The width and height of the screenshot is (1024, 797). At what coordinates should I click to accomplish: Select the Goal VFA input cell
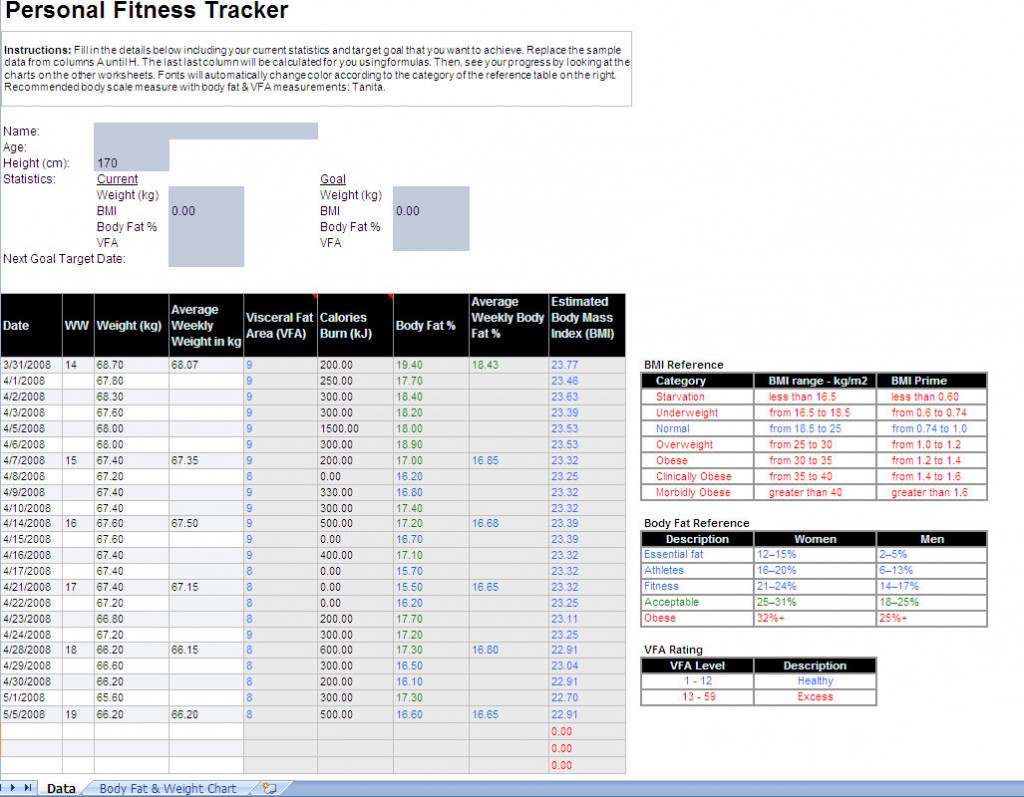pos(431,242)
